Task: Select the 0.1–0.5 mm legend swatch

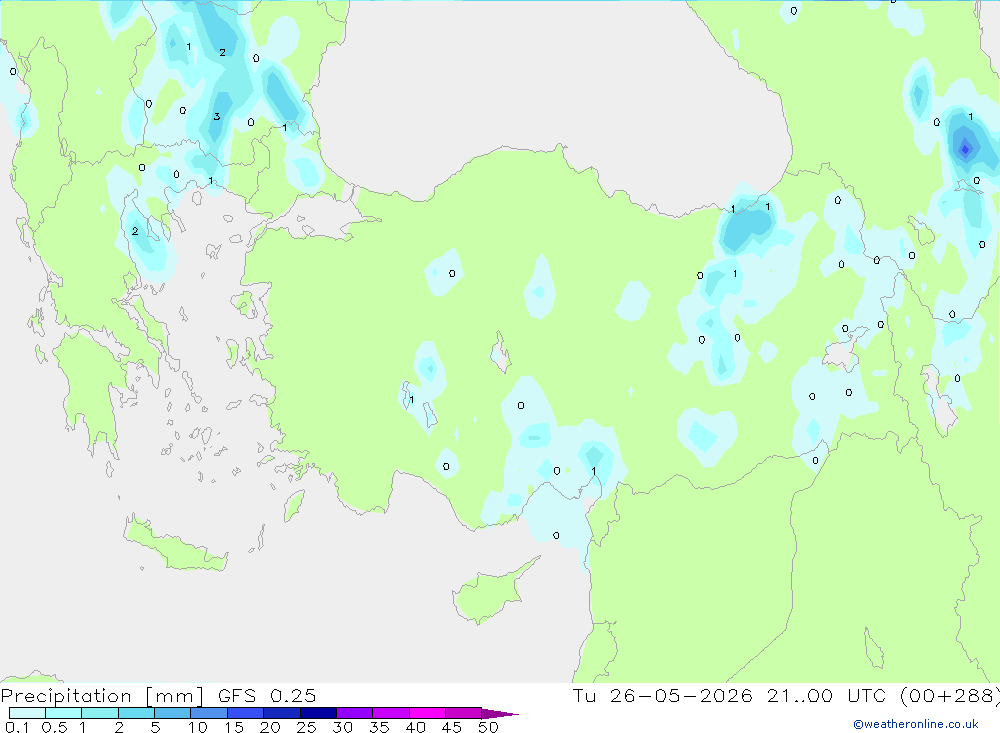Action: coord(27,713)
